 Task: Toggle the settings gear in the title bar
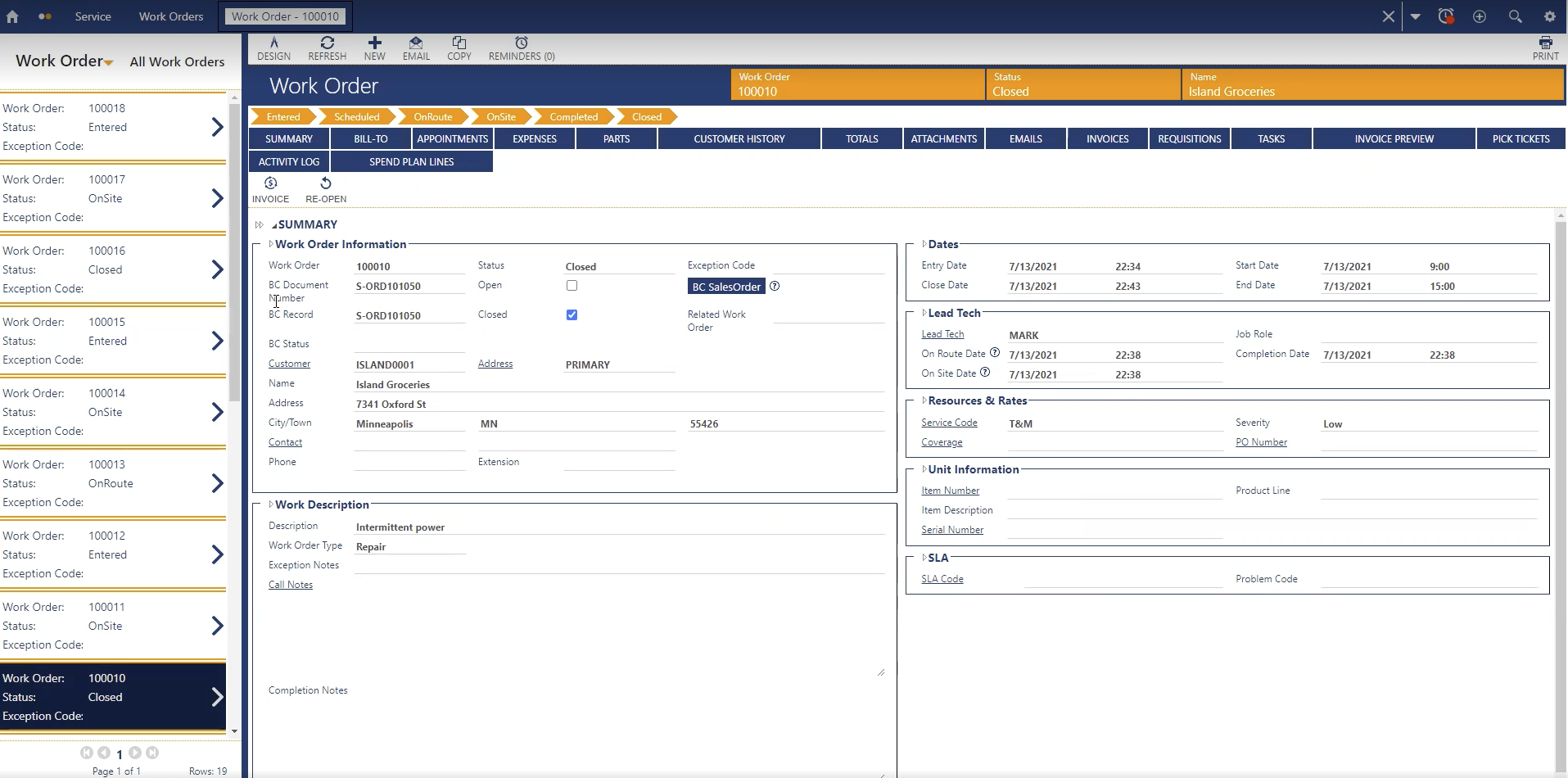point(1549,16)
